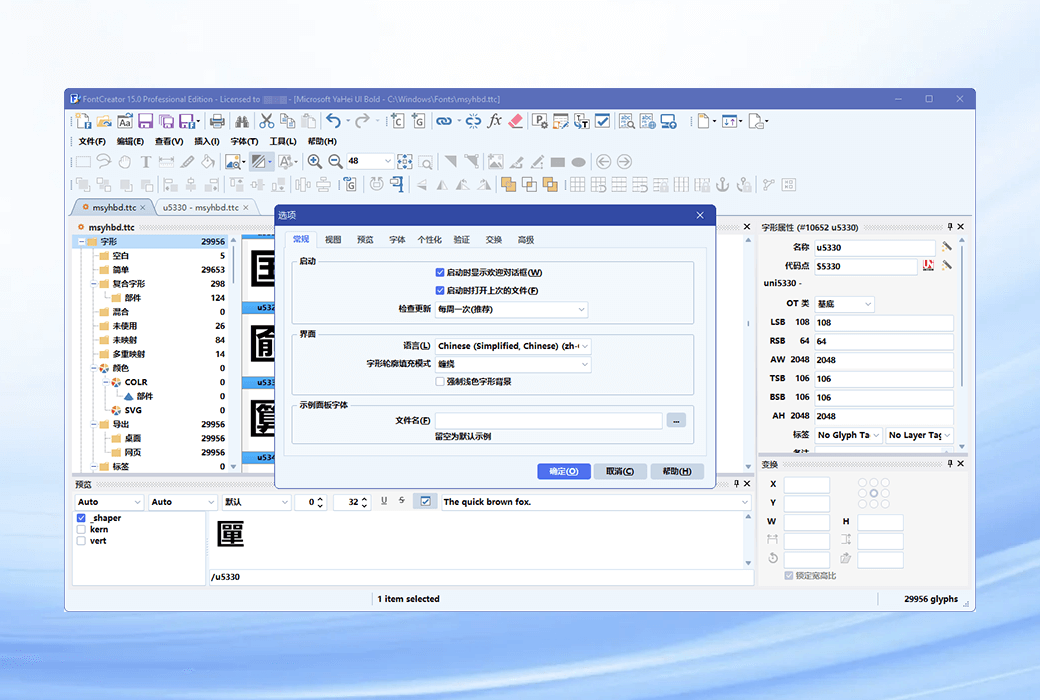Click the pink Eraser icon
This screenshot has width=1040, height=700.
coord(515,121)
